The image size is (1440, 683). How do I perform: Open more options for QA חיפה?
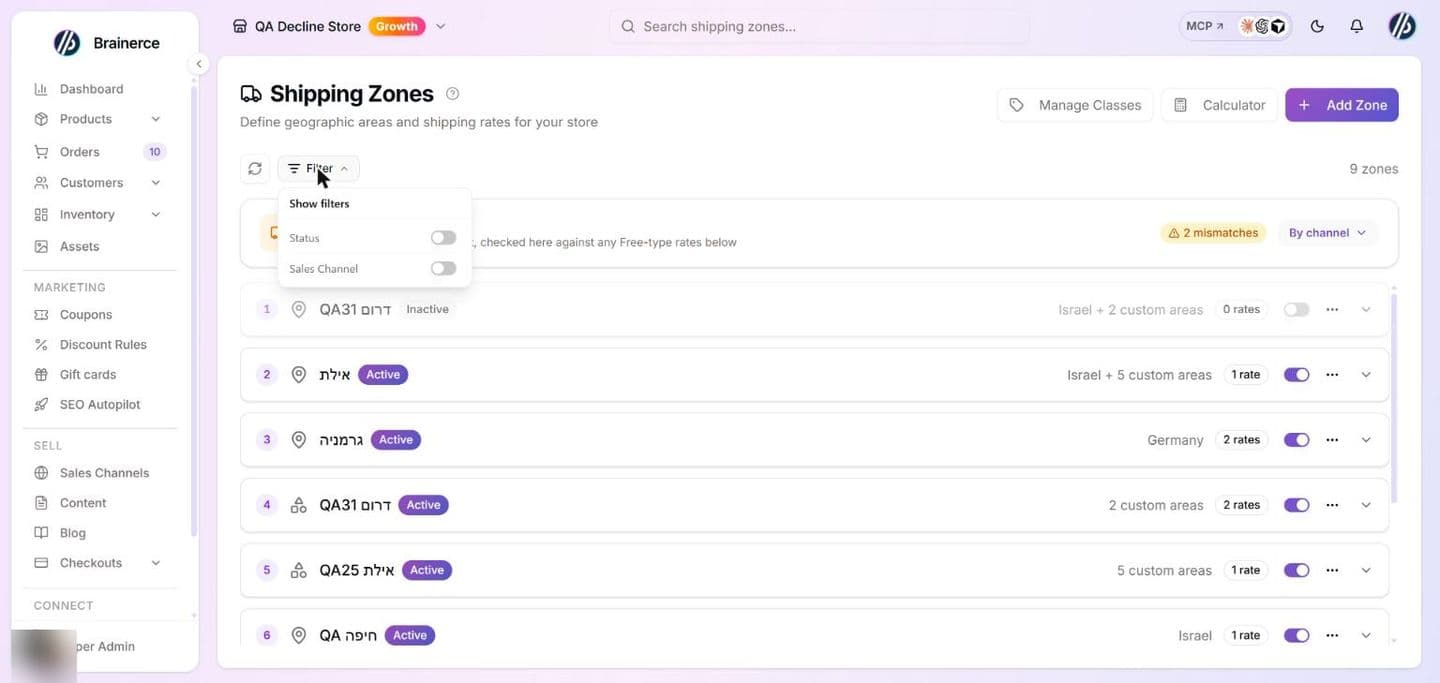(1332, 635)
